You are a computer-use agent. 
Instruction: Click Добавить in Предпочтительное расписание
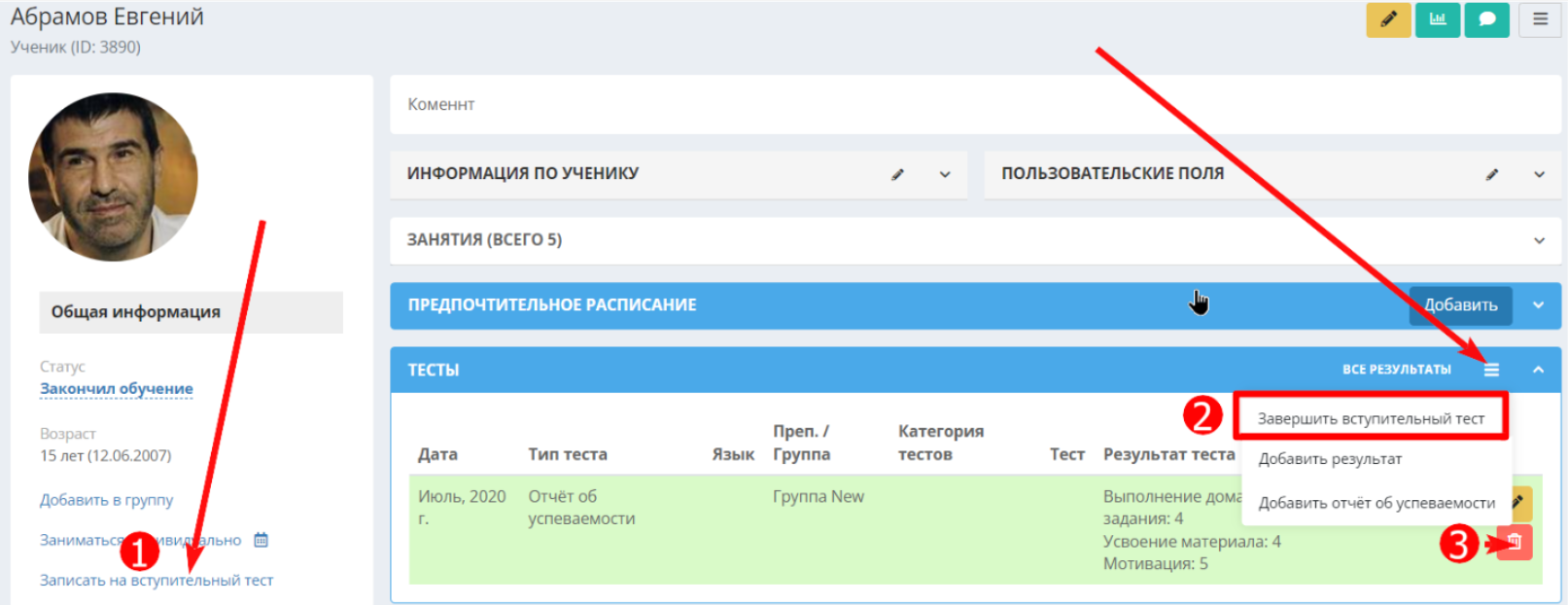[1460, 305]
